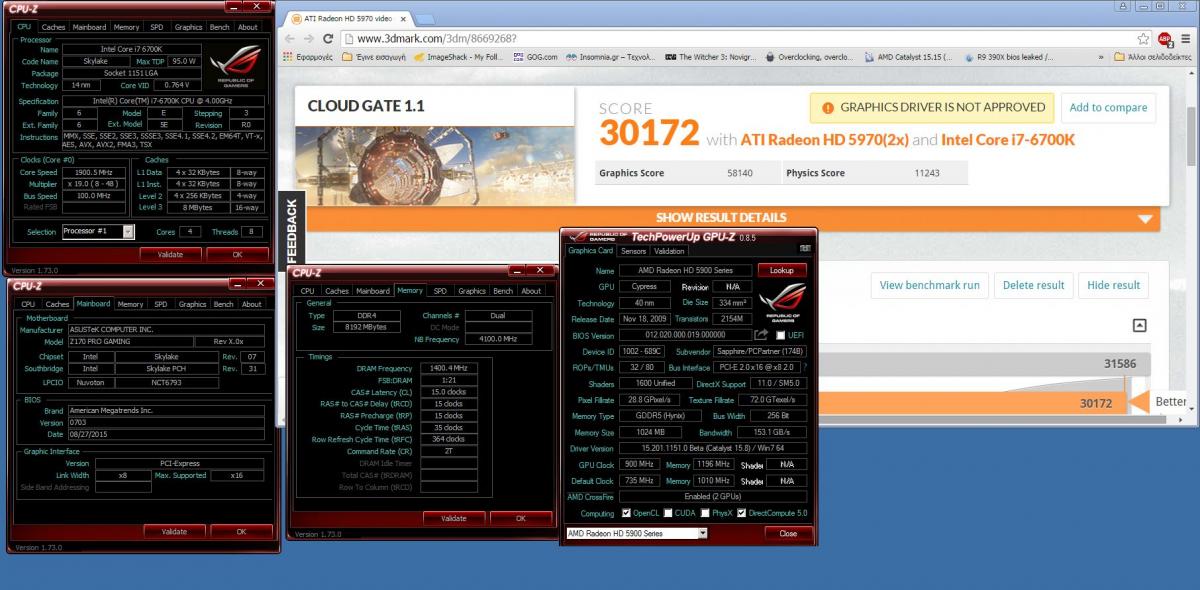Screen dimensions: 1200x590
Task: Open the Processor #1 selection dropdown
Action: (98, 231)
